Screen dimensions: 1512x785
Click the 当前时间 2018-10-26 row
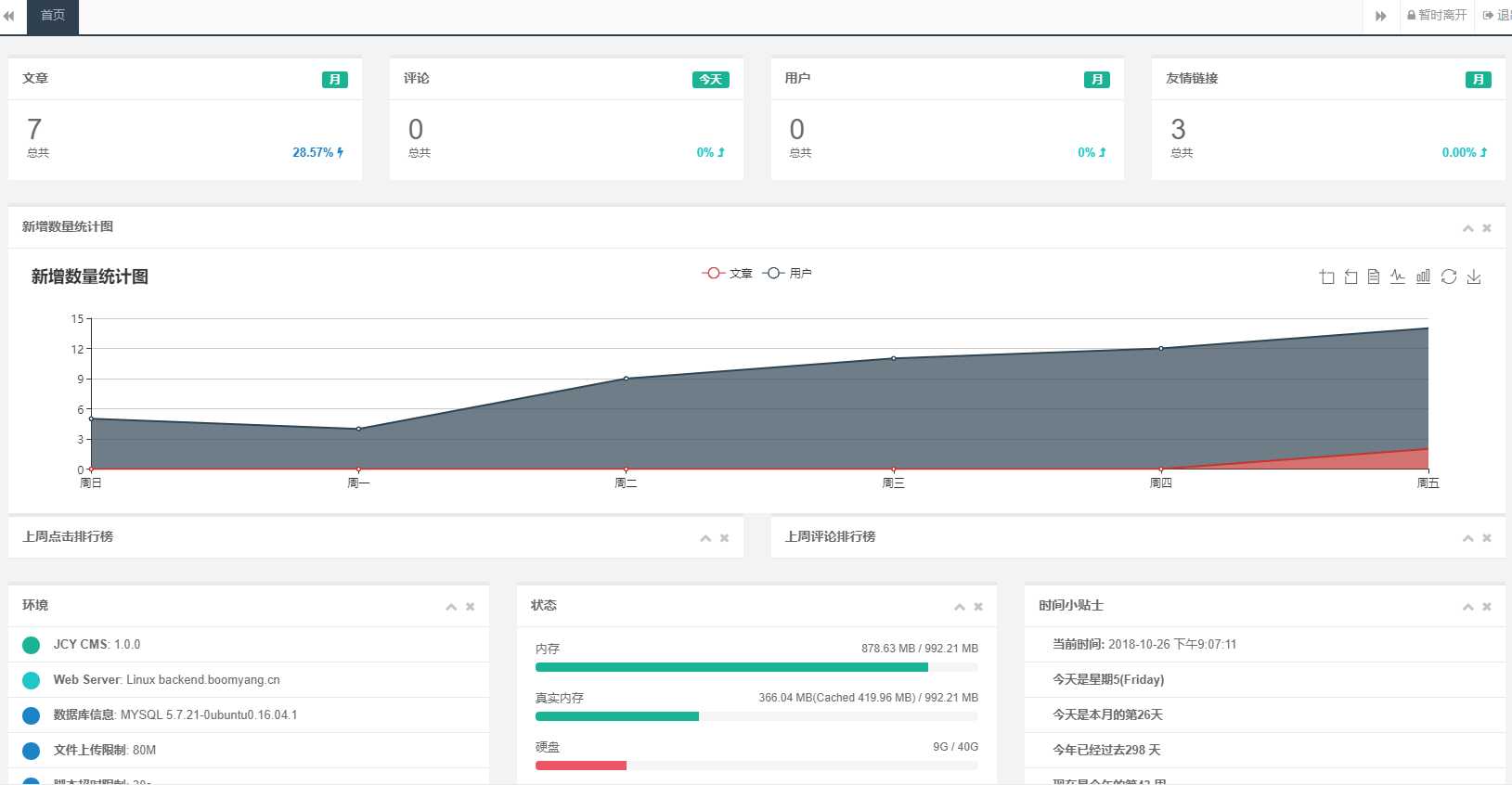point(1265,645)
